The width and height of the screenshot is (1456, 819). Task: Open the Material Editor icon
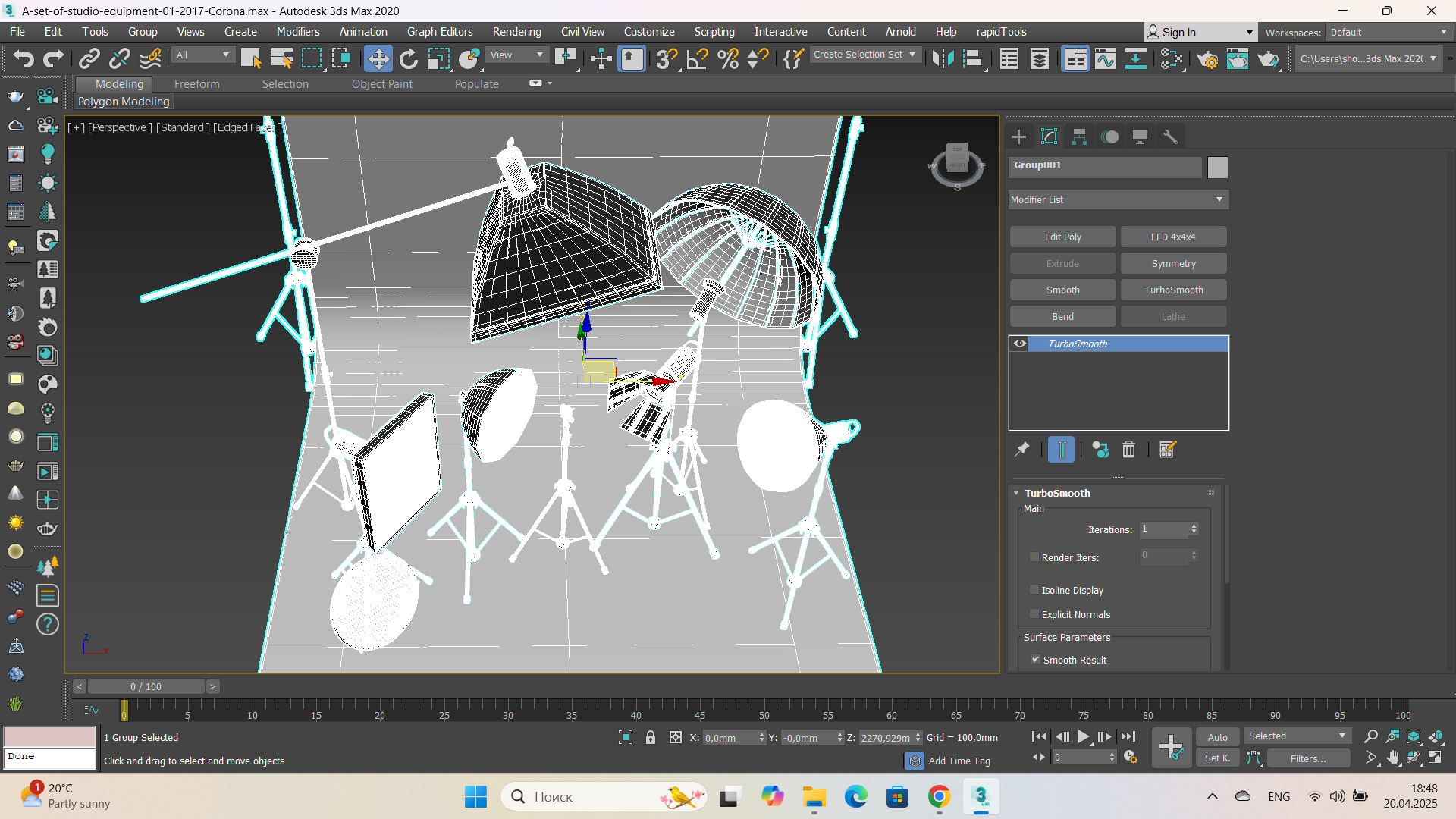pos(1171,58)
